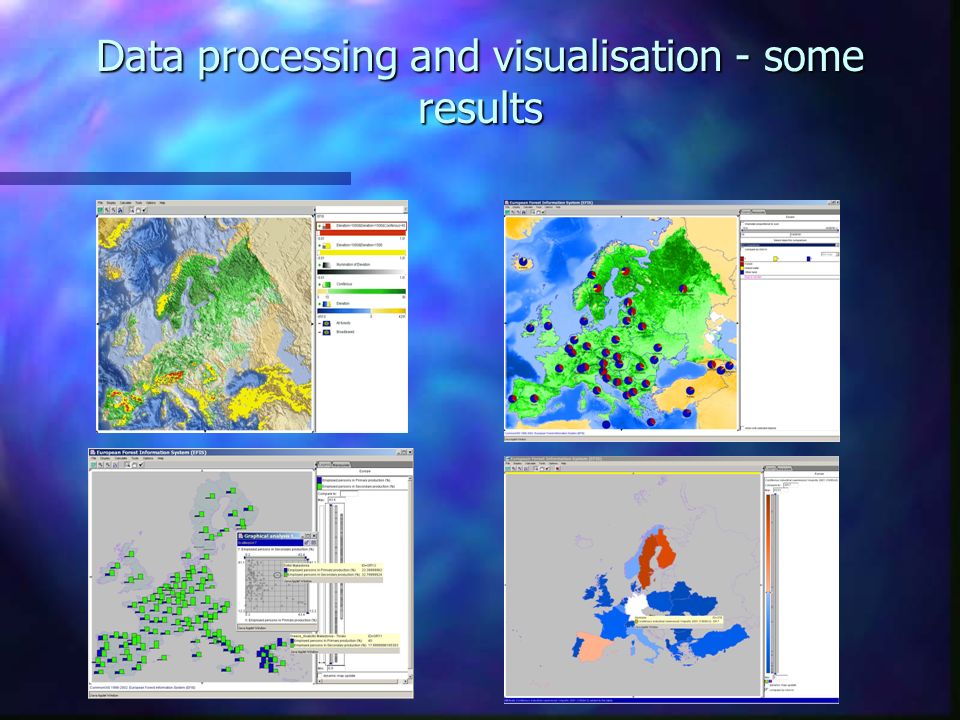The height and width of the screenshot is (720, 960).
Task: Click chart toolbar icon, bar chart map window
Action: (114, 465)
